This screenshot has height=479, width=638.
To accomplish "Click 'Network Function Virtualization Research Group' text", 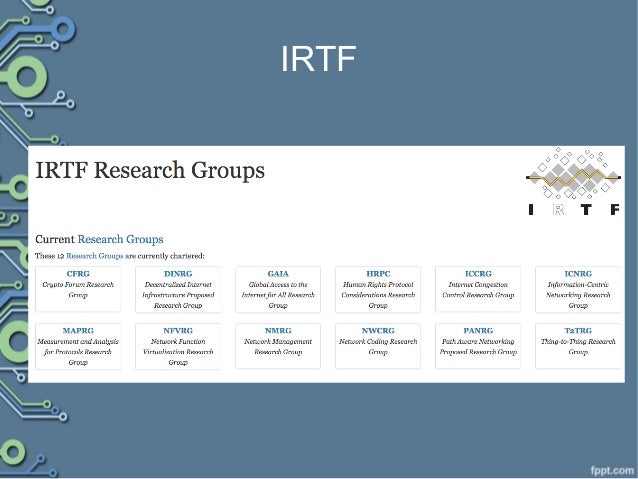I will 178,352.
